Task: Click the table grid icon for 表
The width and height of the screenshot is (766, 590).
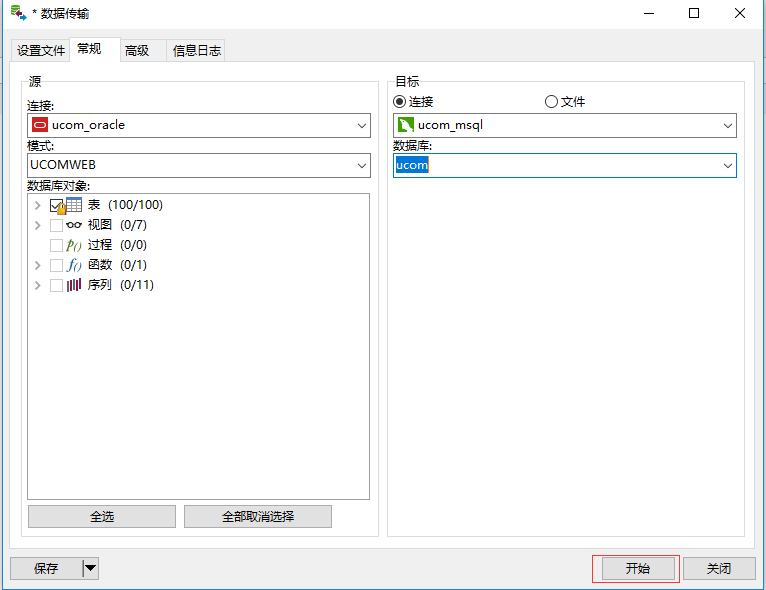Action: pyautogui.click(x=74, y=205)
